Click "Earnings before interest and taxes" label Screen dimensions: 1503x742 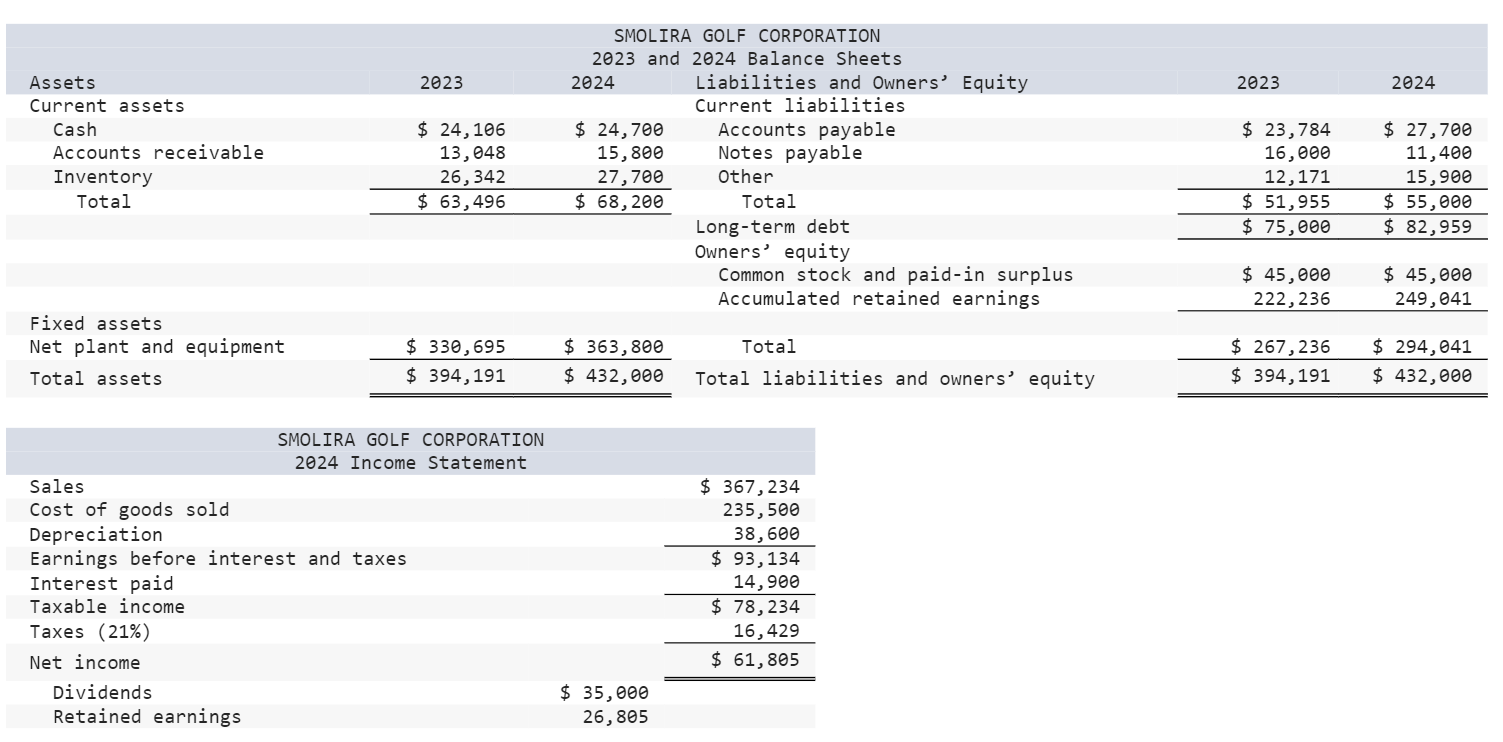coord(218,558)
